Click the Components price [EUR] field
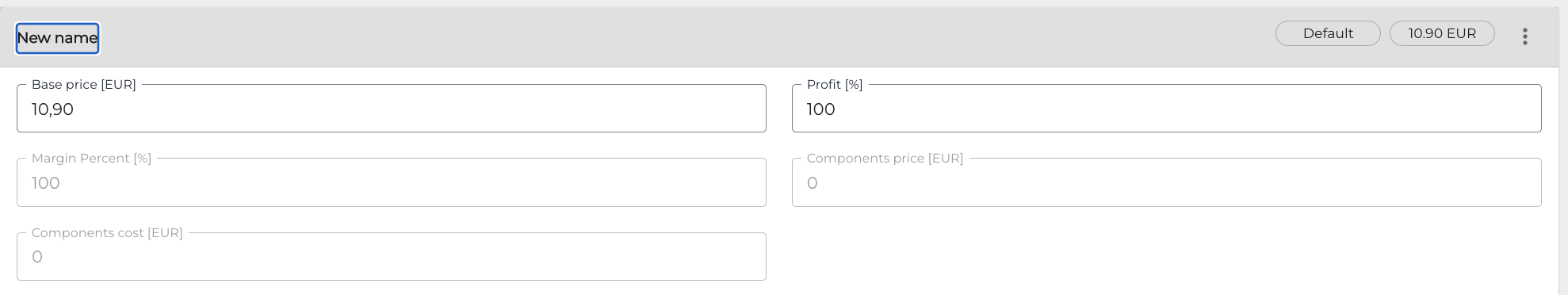Screen dimensions: 1568x295 tap(1166, 182)
